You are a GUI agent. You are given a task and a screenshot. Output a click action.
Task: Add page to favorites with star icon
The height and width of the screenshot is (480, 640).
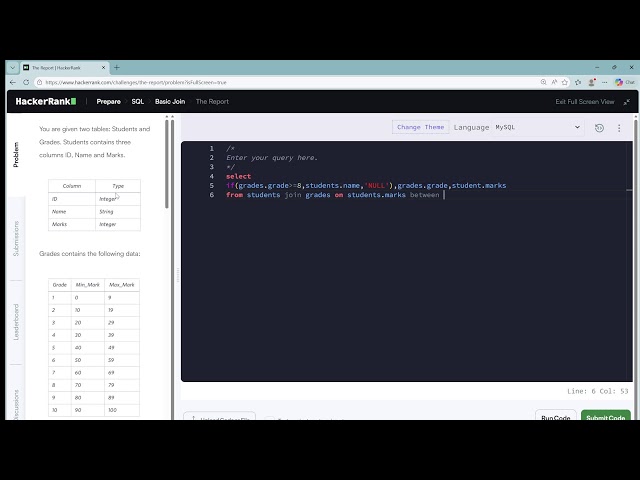pos(565,82)
